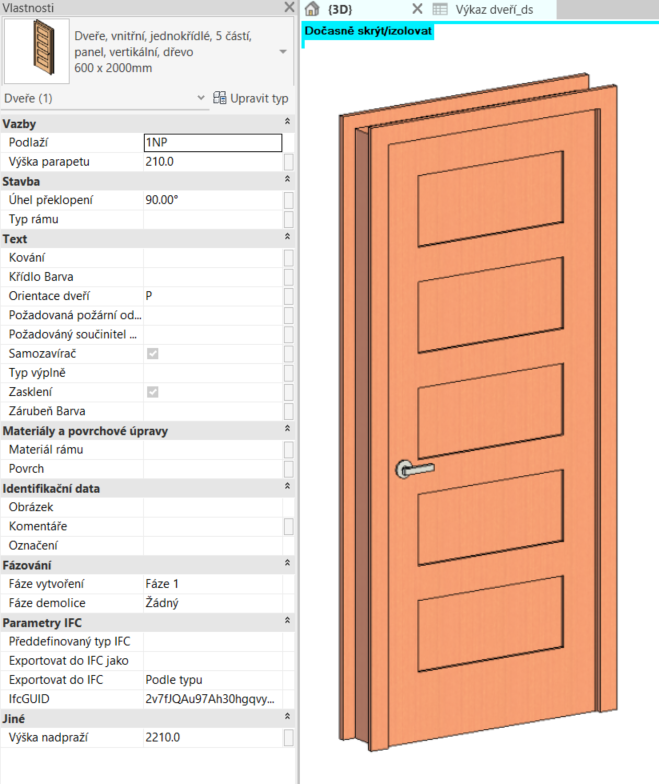Collapse the Text properties group
Screen dimensions: 659x784
[x=288, y=239]
